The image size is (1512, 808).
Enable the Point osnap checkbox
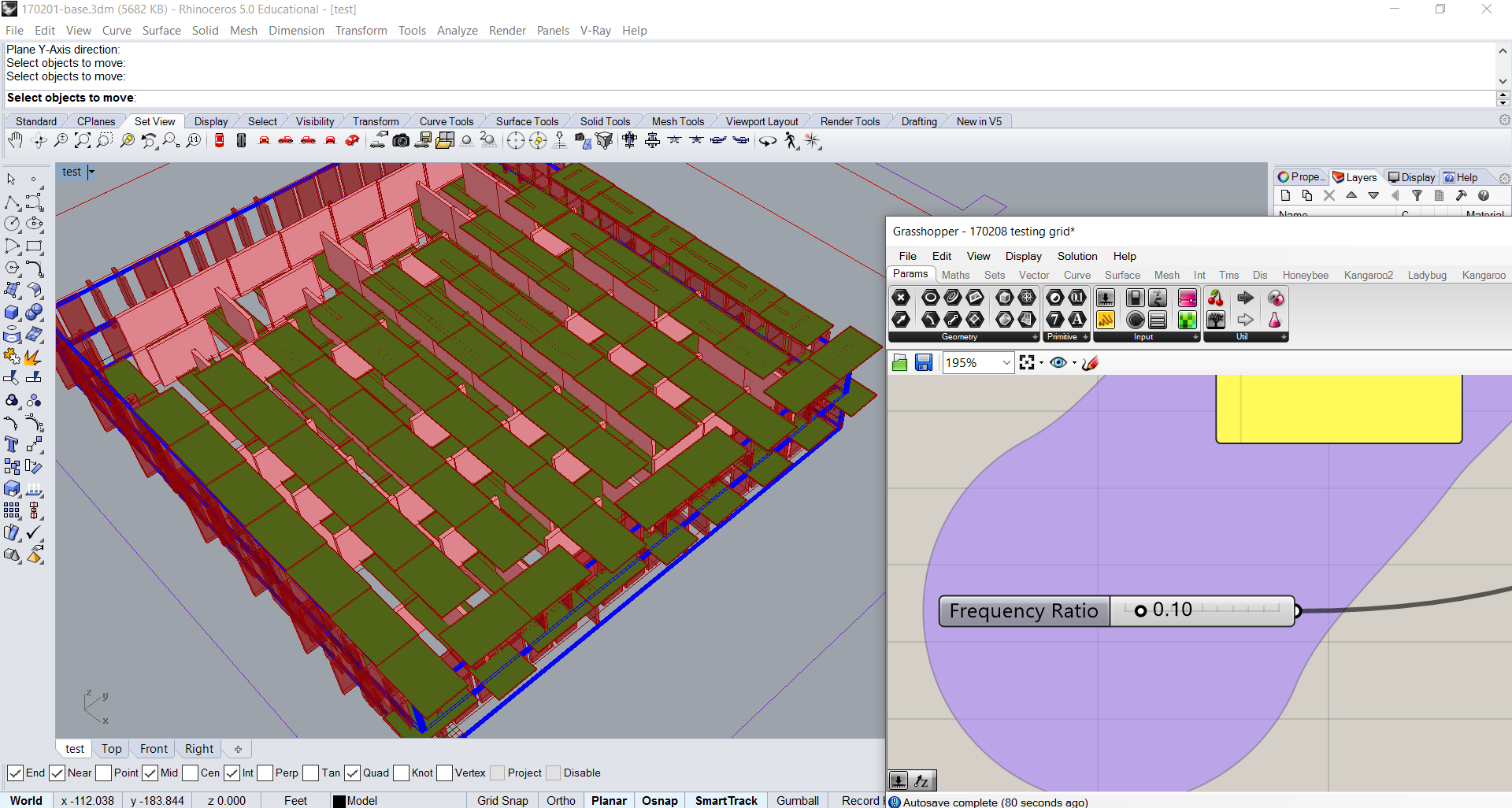tap(103, 773)
